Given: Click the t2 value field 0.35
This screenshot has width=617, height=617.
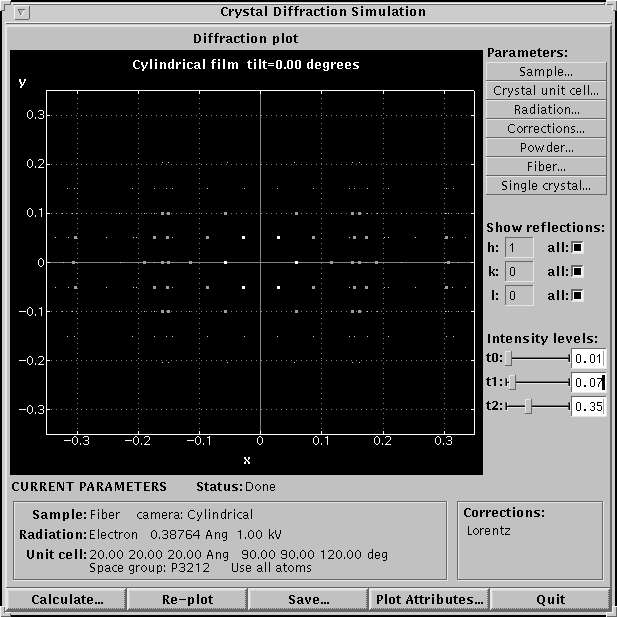Looking at the screenshot, I should [588, 406].
